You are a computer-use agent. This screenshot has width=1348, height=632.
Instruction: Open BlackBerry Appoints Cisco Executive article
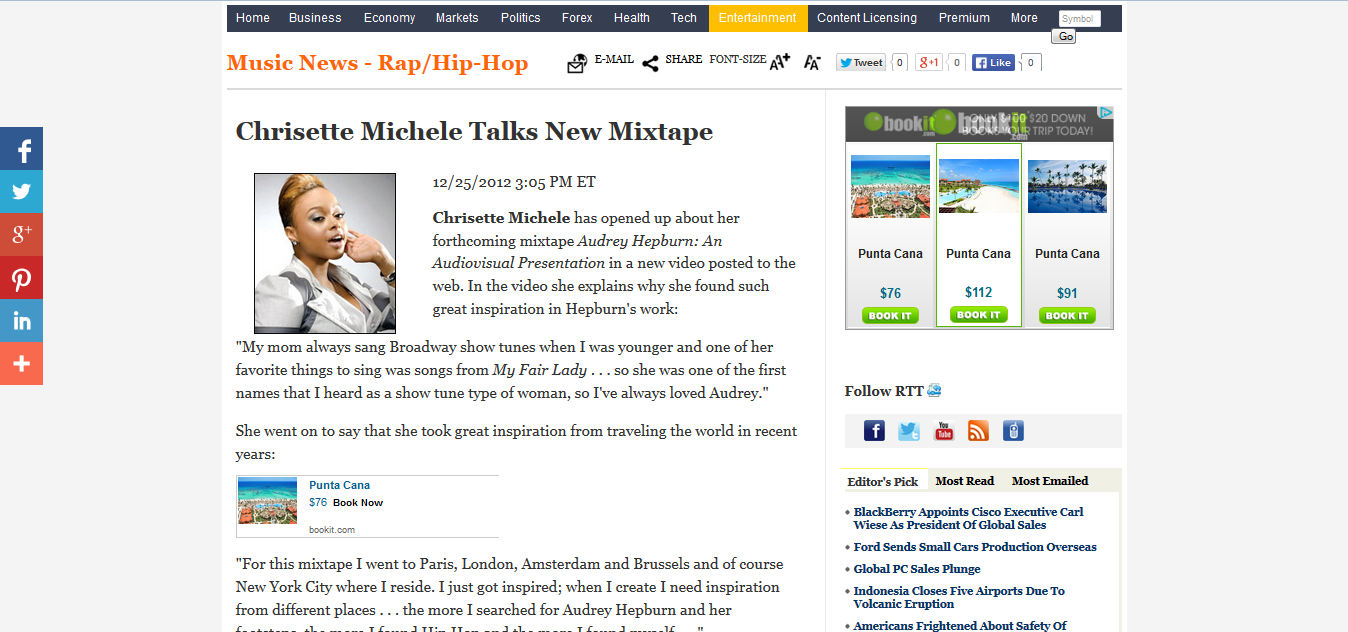point(968,518)
